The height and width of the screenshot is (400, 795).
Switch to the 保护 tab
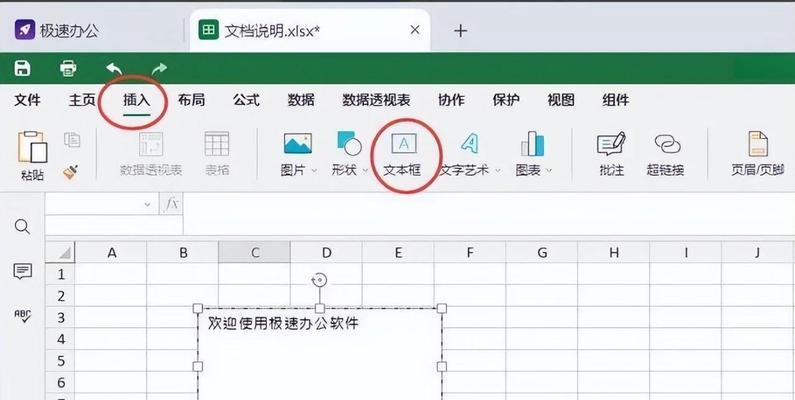(x=506, y=100)
